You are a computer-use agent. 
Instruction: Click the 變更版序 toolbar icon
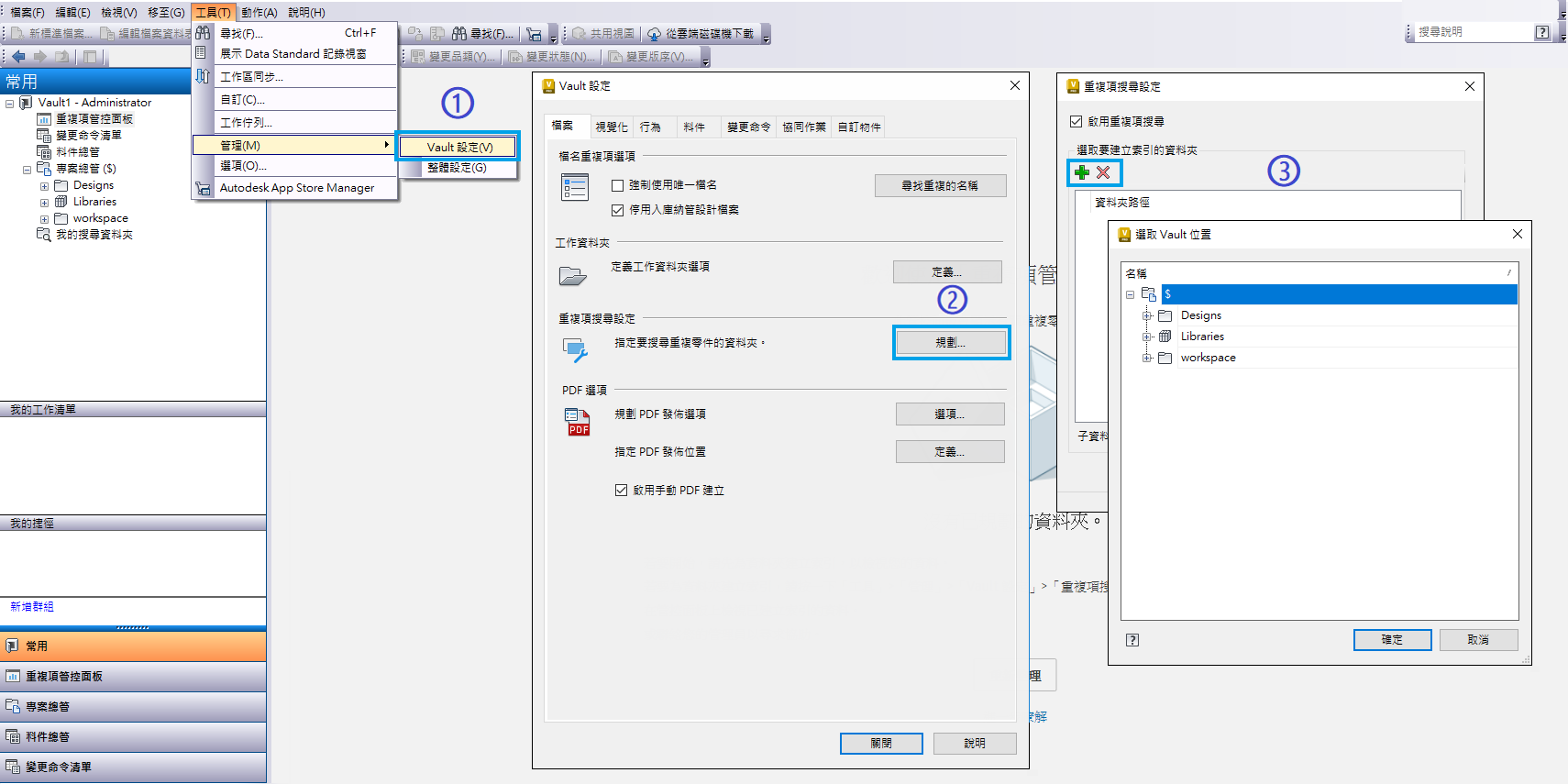coord(615,57)
